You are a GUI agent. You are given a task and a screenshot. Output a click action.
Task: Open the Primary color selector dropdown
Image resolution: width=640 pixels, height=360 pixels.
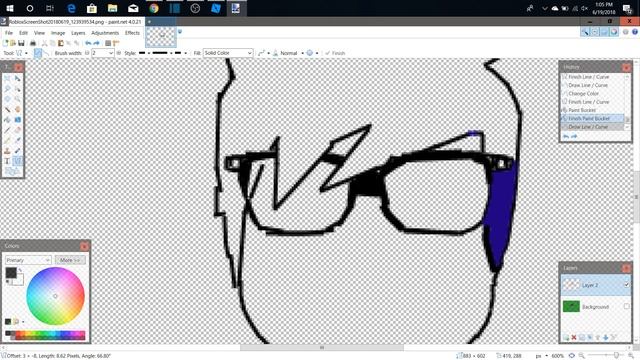click(28, 260)
